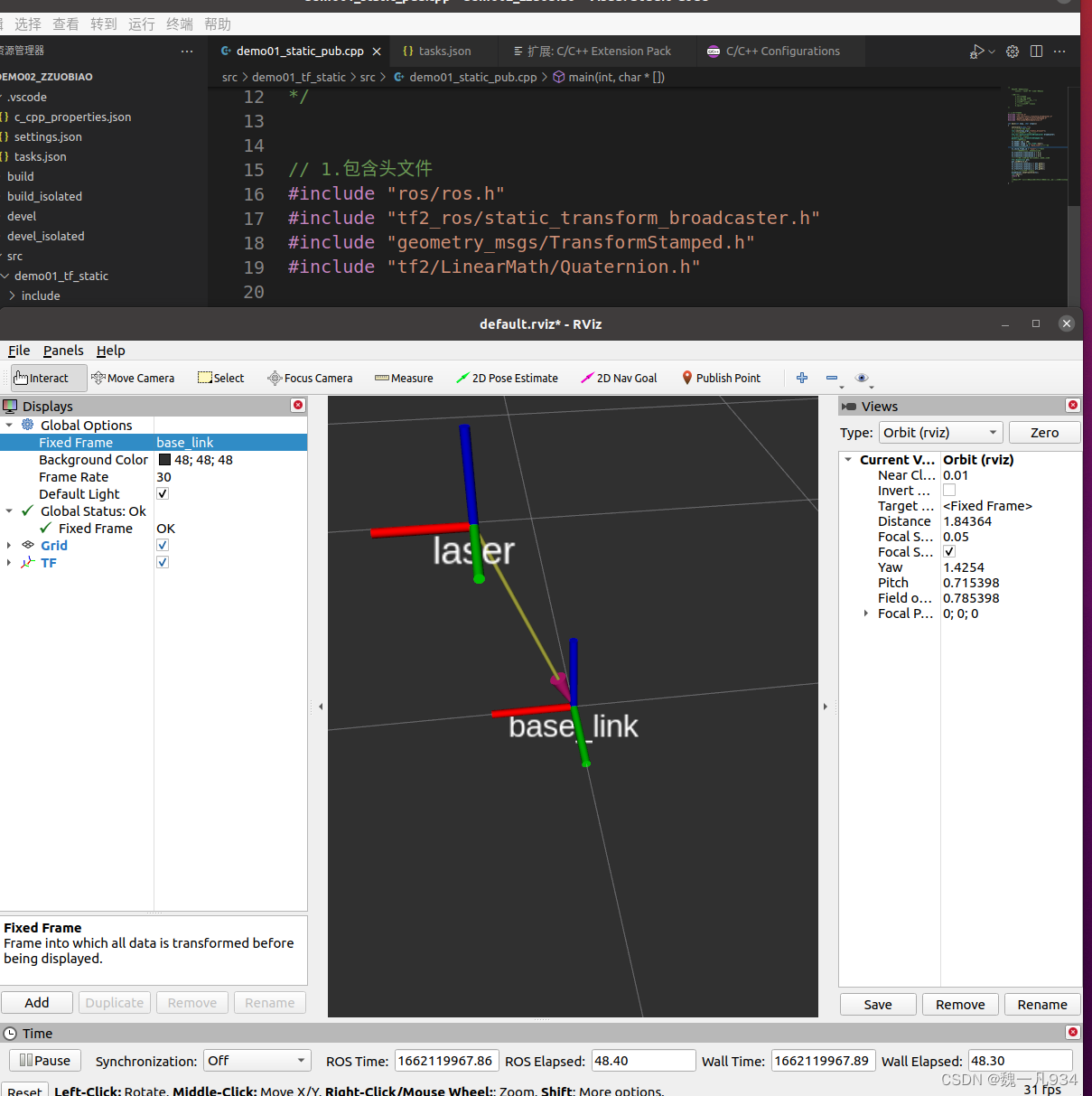Open the Synchronization dropdown set to Off

coord(257,1060)
